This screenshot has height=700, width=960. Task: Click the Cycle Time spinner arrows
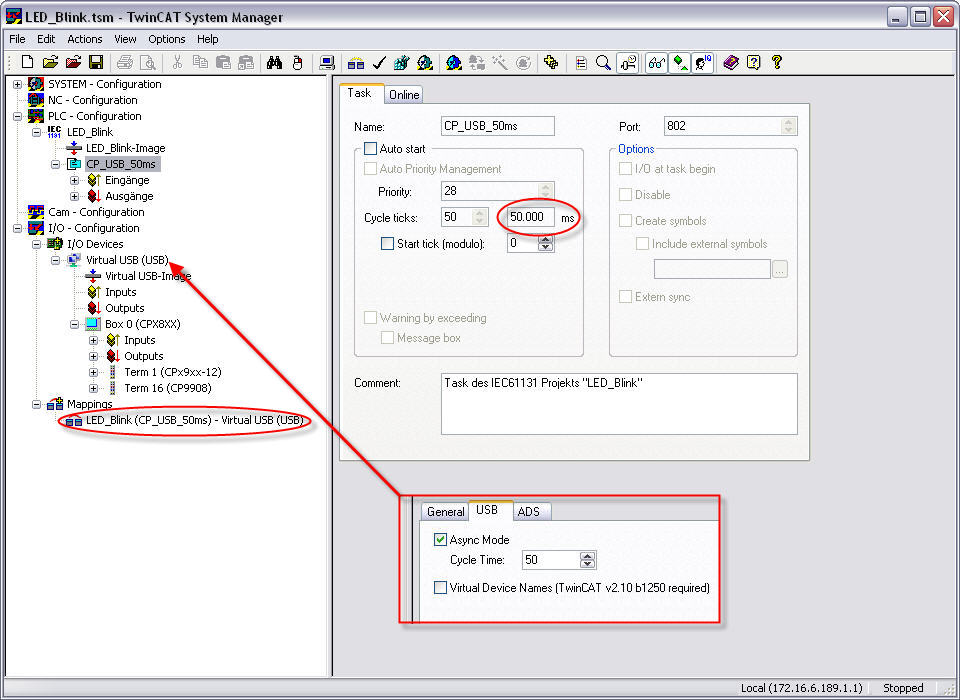[587, 560]
